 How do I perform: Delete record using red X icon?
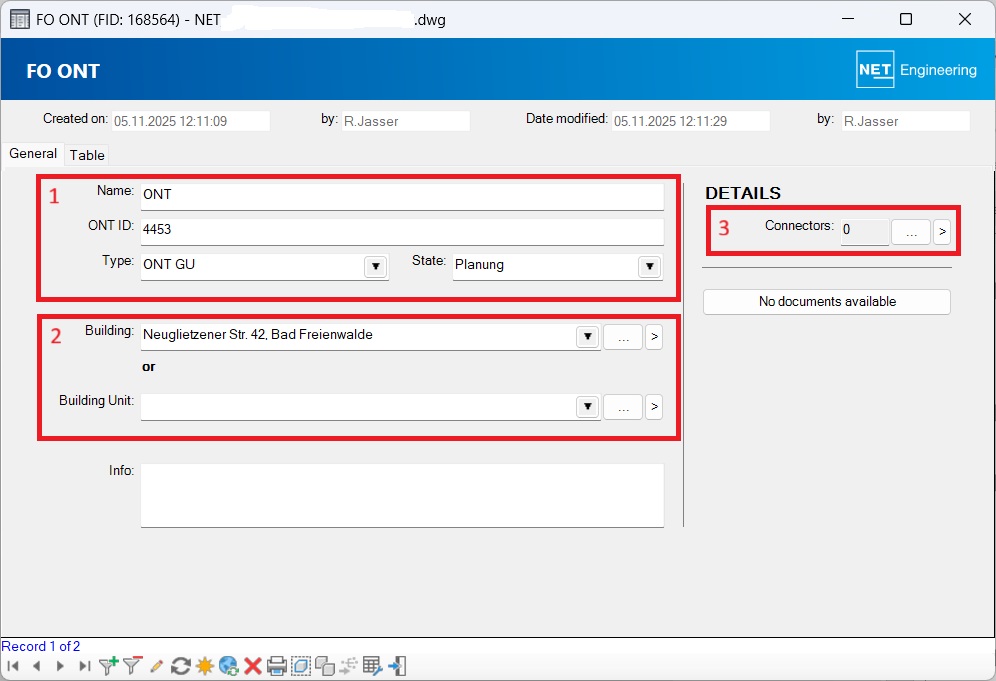(x=253, y=666)
